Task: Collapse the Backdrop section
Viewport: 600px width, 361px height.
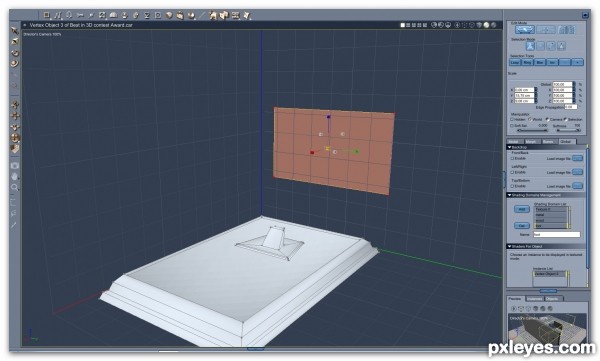Action: 510,147
